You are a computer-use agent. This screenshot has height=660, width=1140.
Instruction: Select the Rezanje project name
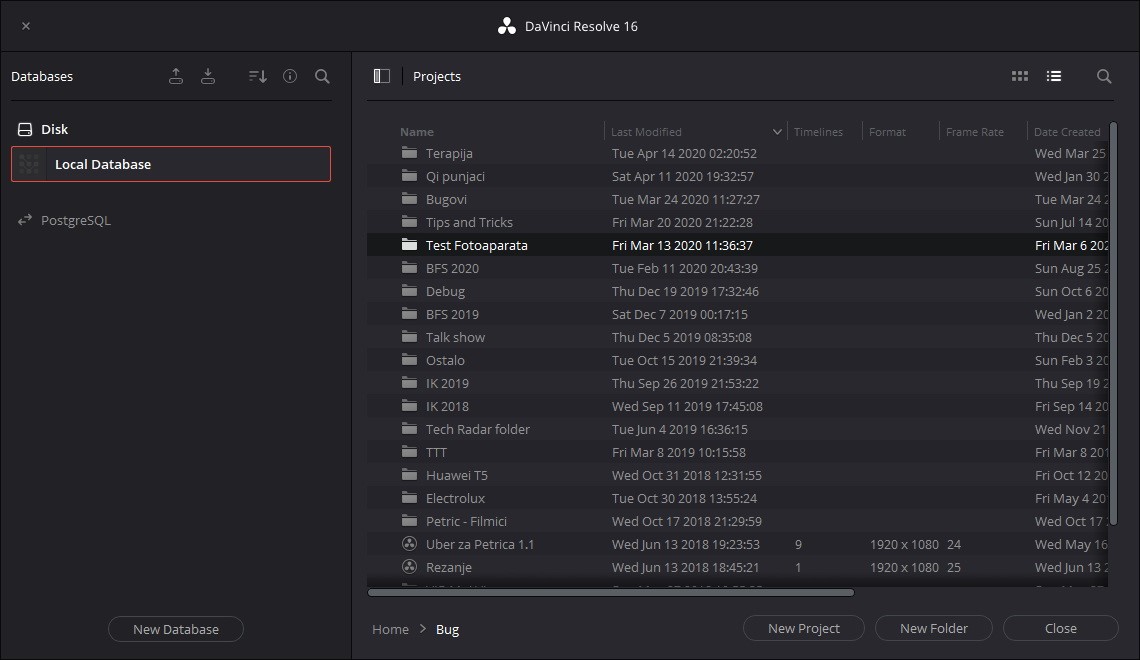(449, 568)
